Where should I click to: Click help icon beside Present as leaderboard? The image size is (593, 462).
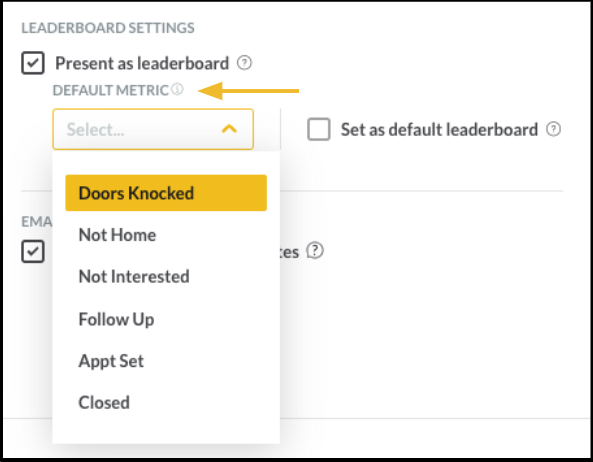pos(244,63)
